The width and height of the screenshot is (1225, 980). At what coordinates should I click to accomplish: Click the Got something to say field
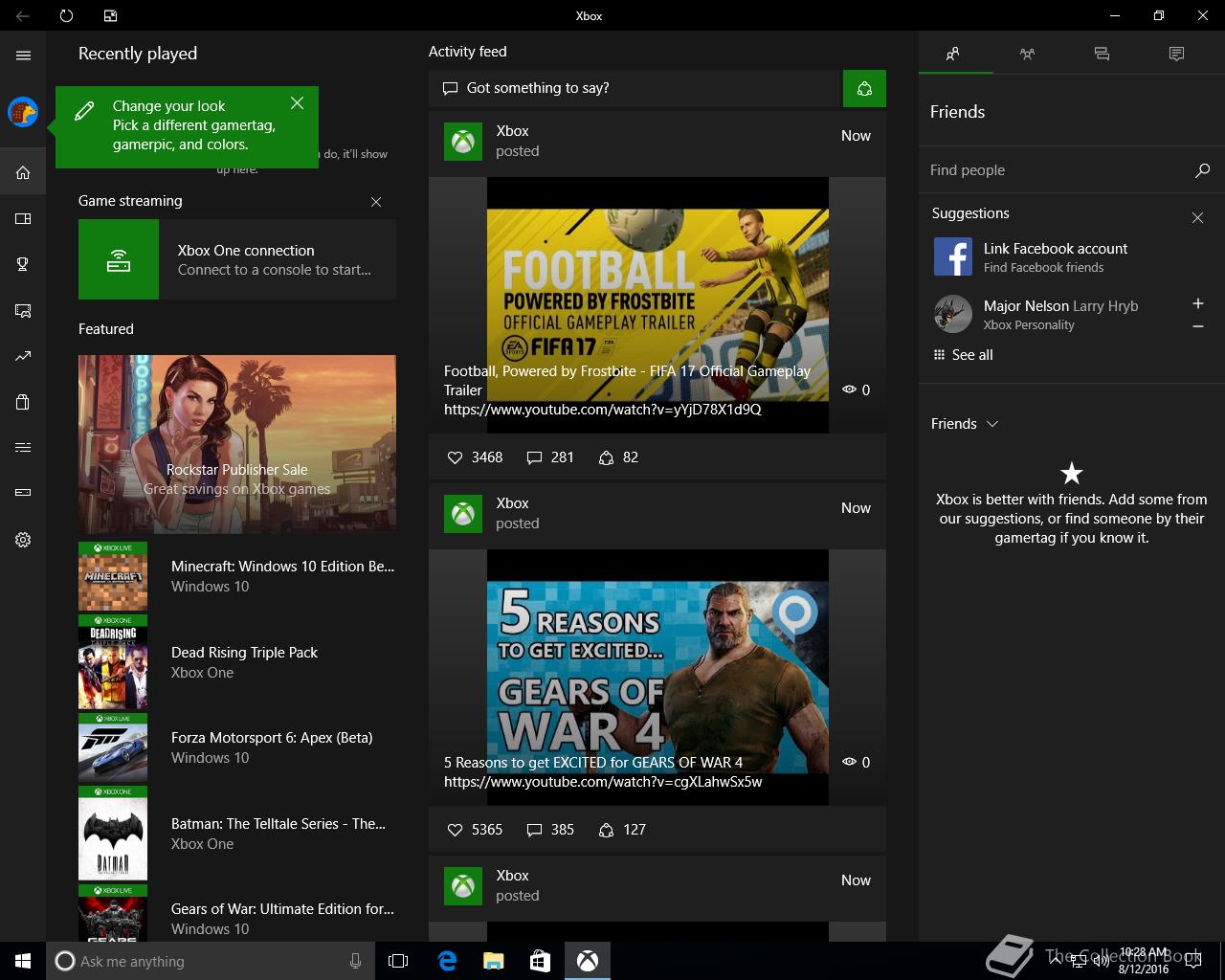(x=635, y=88)
